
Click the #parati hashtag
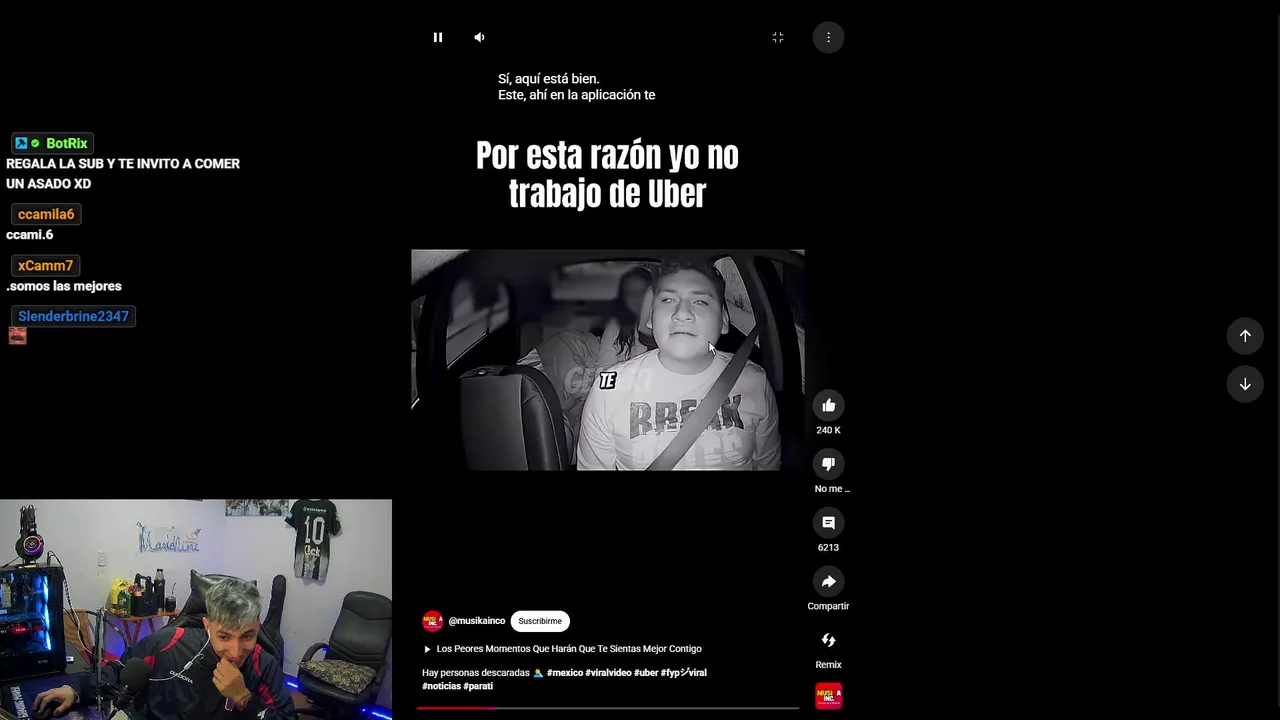click(478, 686)
